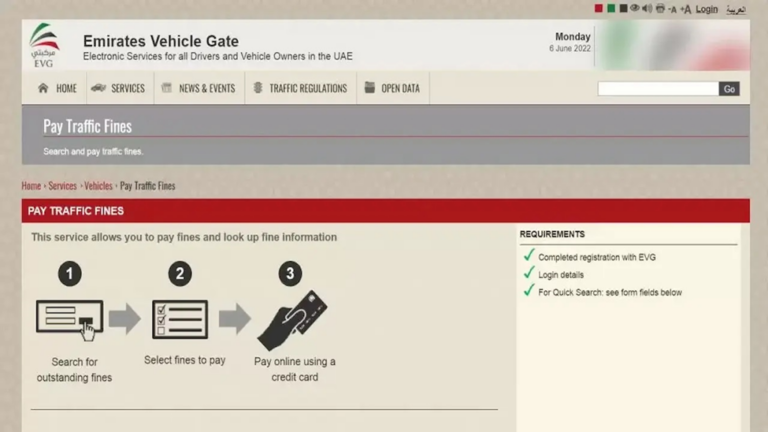Screen dimensions: 768x432
Task: Open the Home menu item
Action: click(57, 88)
